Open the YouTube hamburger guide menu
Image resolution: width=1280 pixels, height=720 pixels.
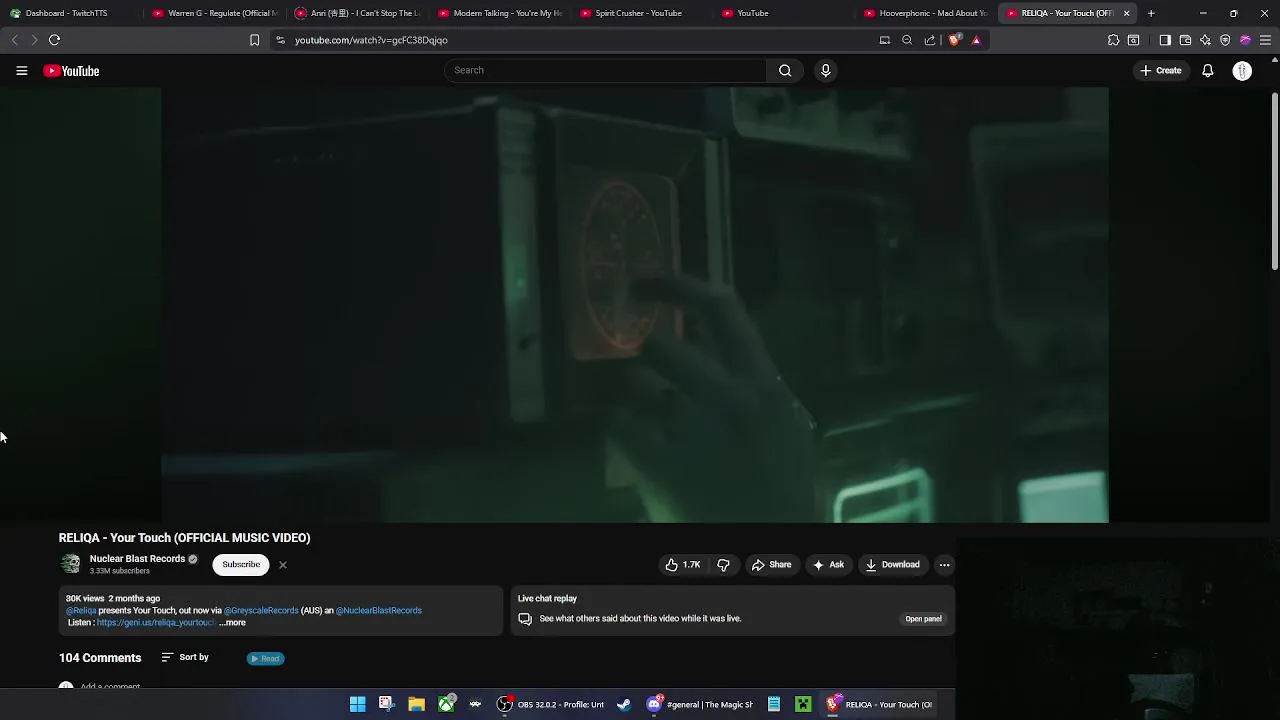[21, 71]
